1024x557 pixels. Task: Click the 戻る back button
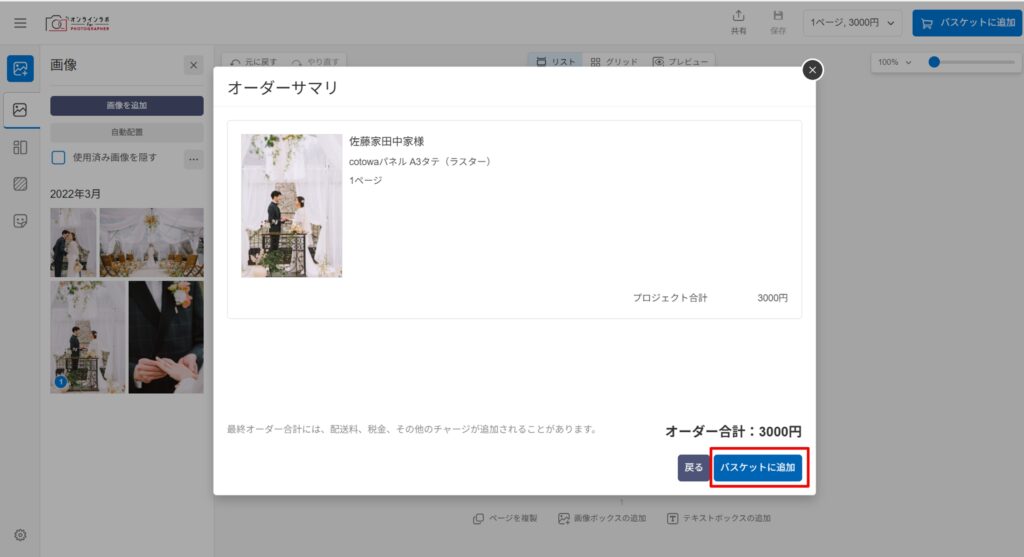(x=693, y=467)
